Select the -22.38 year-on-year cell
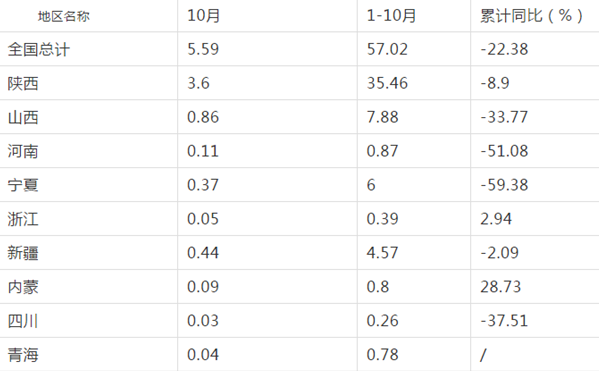The height and width of the screenshot is (371, 599). (504, 49)
